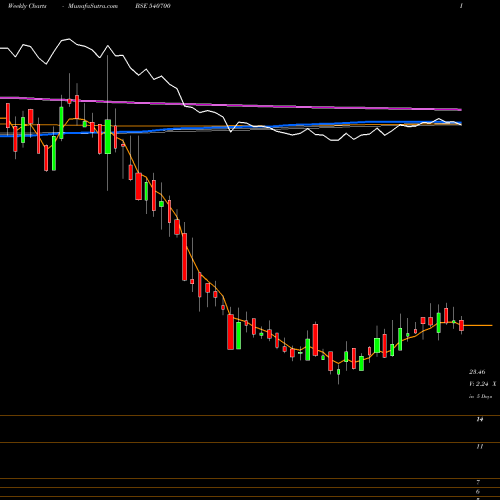Click the "23.46" closing price value

pyautogui.click(x=477, y=372)
